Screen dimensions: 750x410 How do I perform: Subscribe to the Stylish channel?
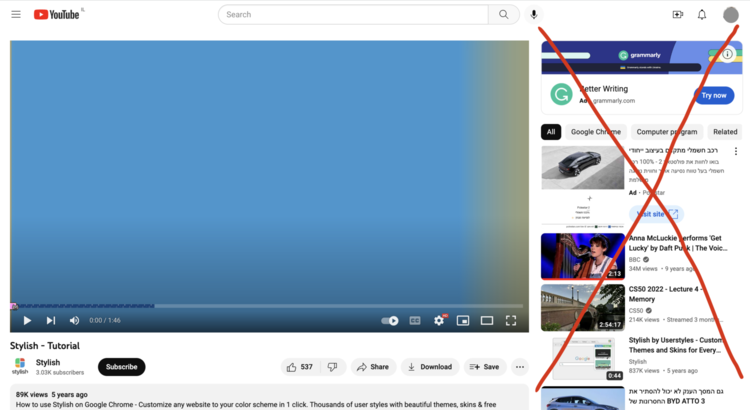pos(121,367)
